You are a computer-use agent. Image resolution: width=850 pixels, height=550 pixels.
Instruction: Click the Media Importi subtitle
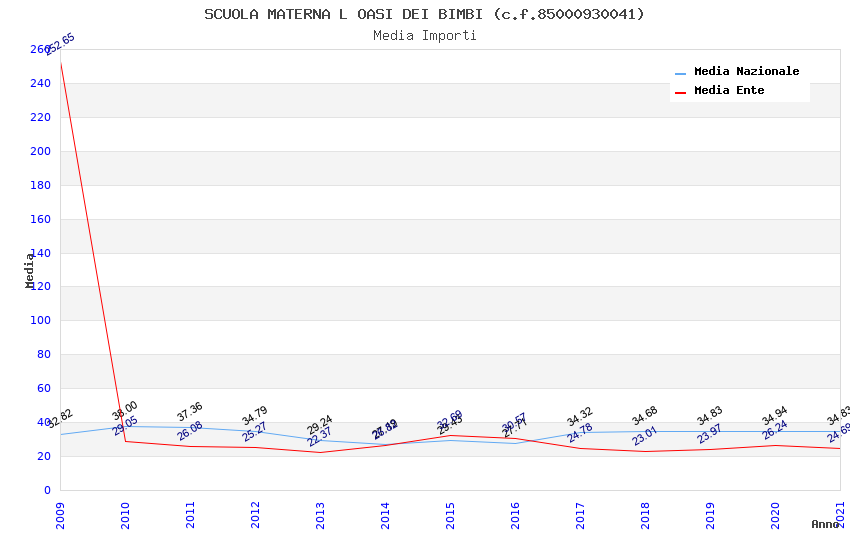coord(424,36)
